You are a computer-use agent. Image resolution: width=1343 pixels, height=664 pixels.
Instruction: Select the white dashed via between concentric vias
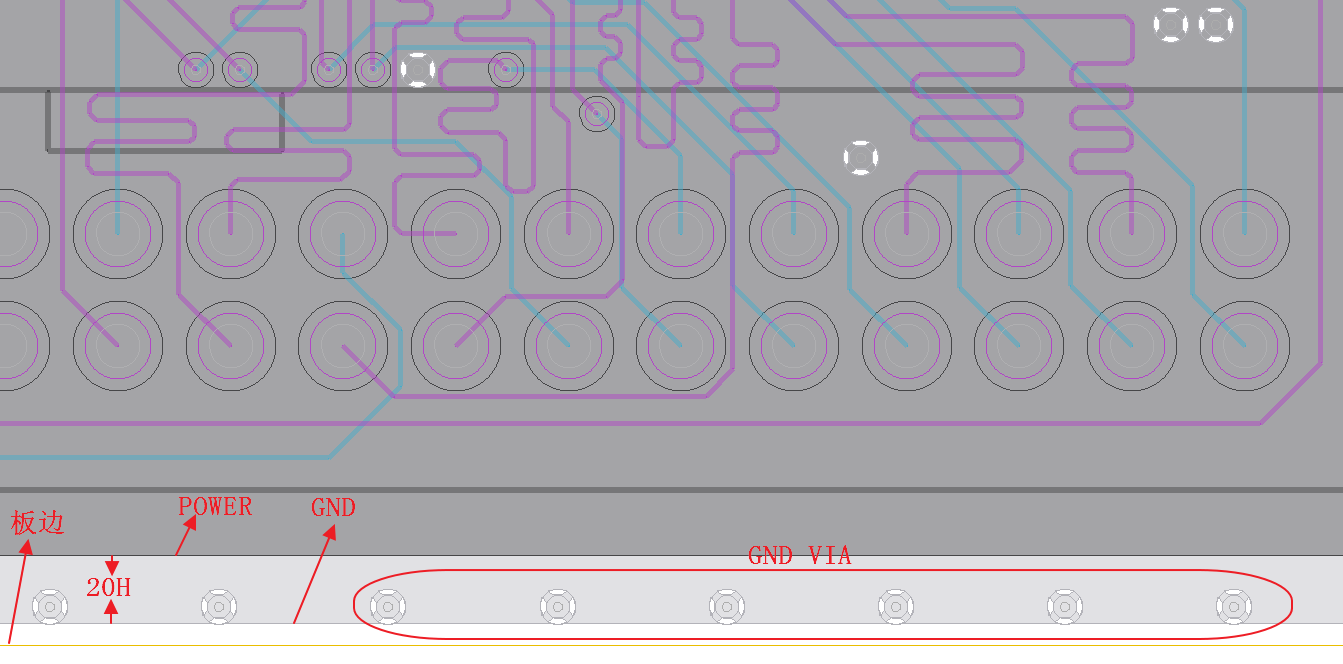[x=417, y=70]
